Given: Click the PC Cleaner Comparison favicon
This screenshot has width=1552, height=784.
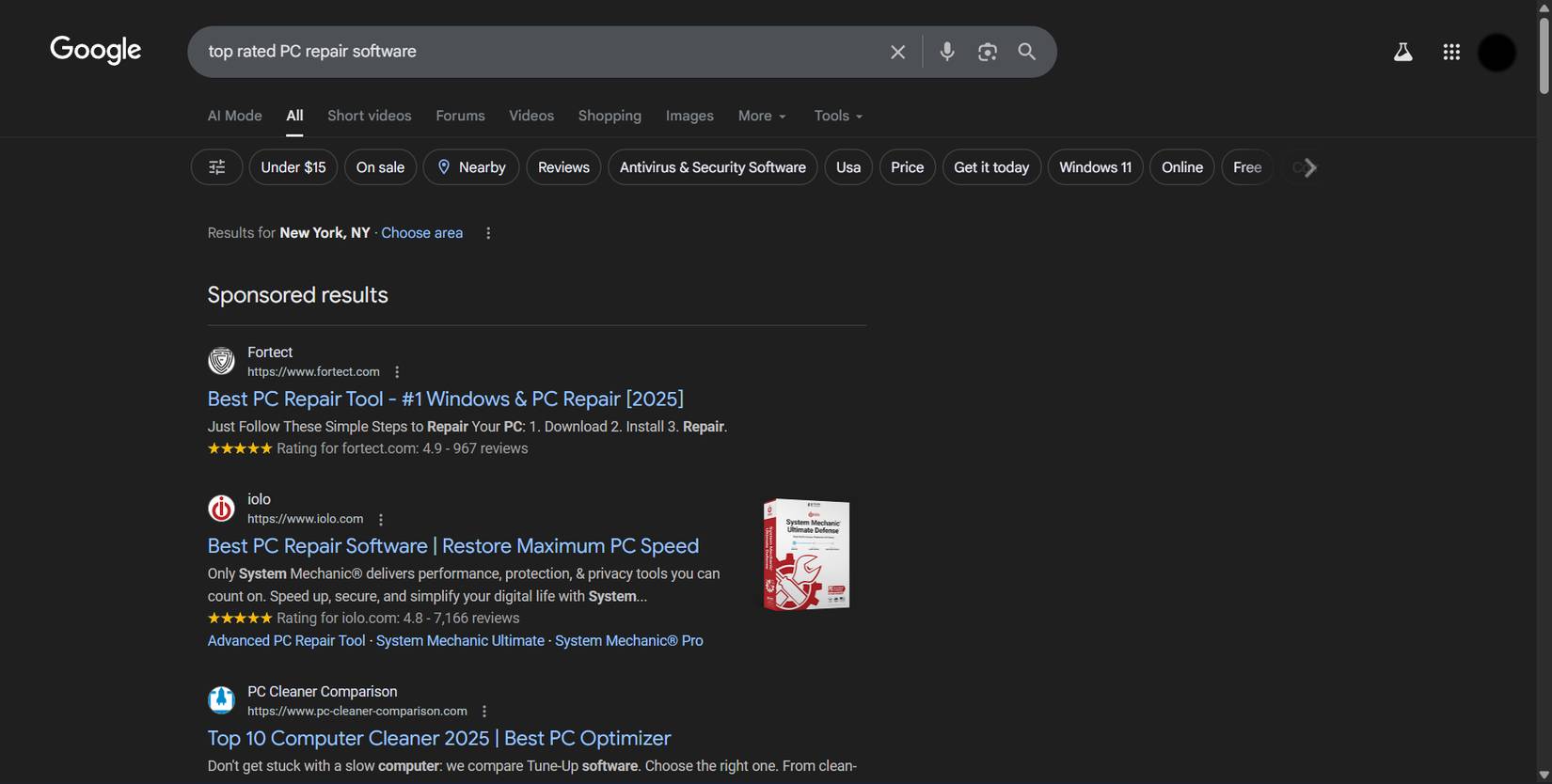Looking at the screenshot, I should pyautogui.click(x=221, y=700).
